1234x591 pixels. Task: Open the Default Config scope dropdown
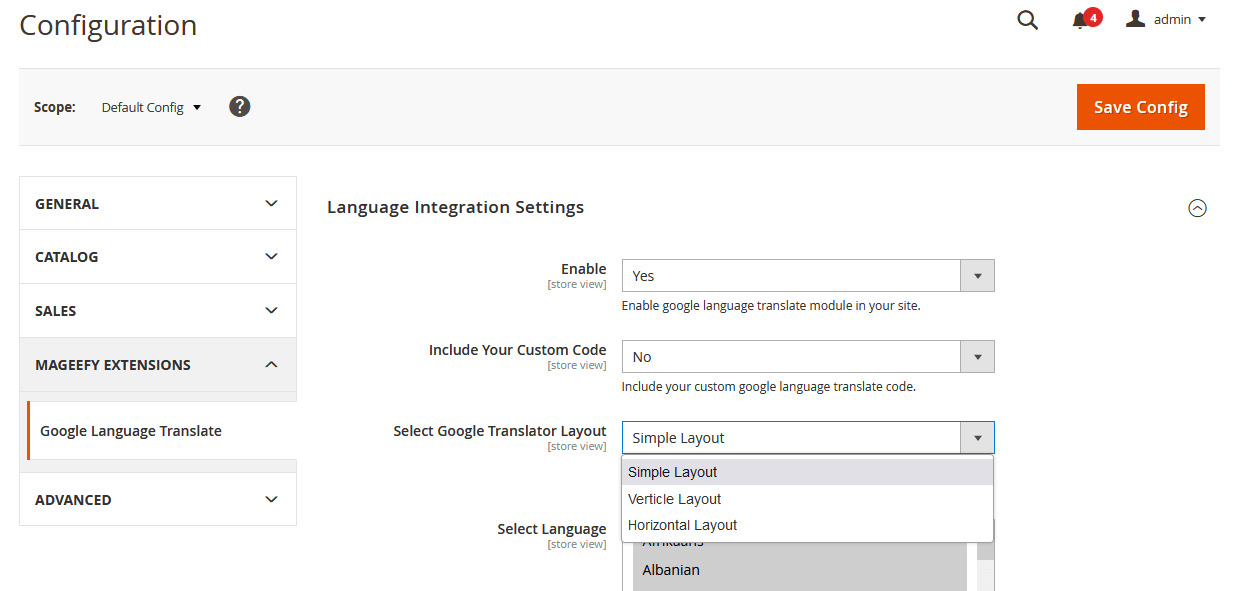pyautogui.click(x=151, y=106)
